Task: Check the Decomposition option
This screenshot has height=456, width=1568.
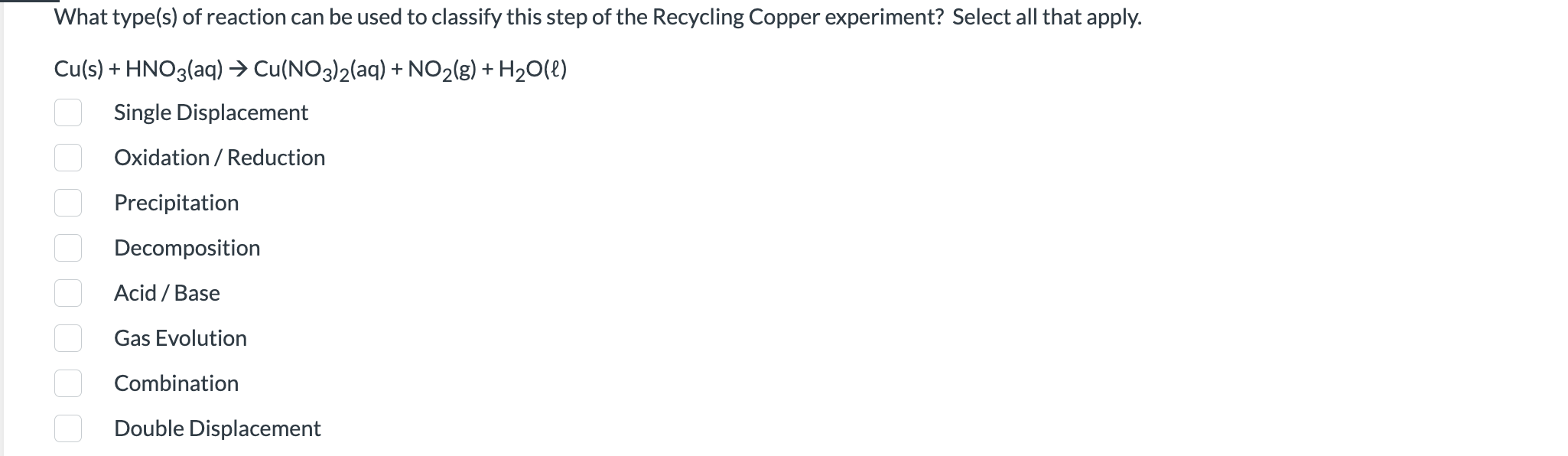Action: pyautogui.click(x=68, y=248)
